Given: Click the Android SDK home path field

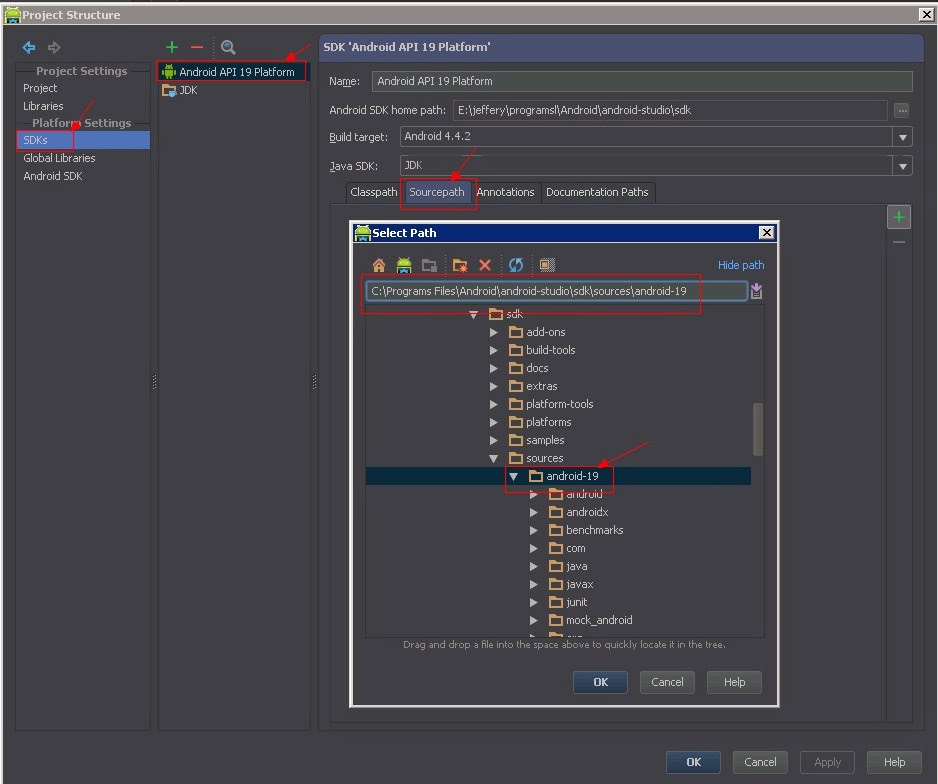Looking at the screenshot, I should click(x=670, y=110).
